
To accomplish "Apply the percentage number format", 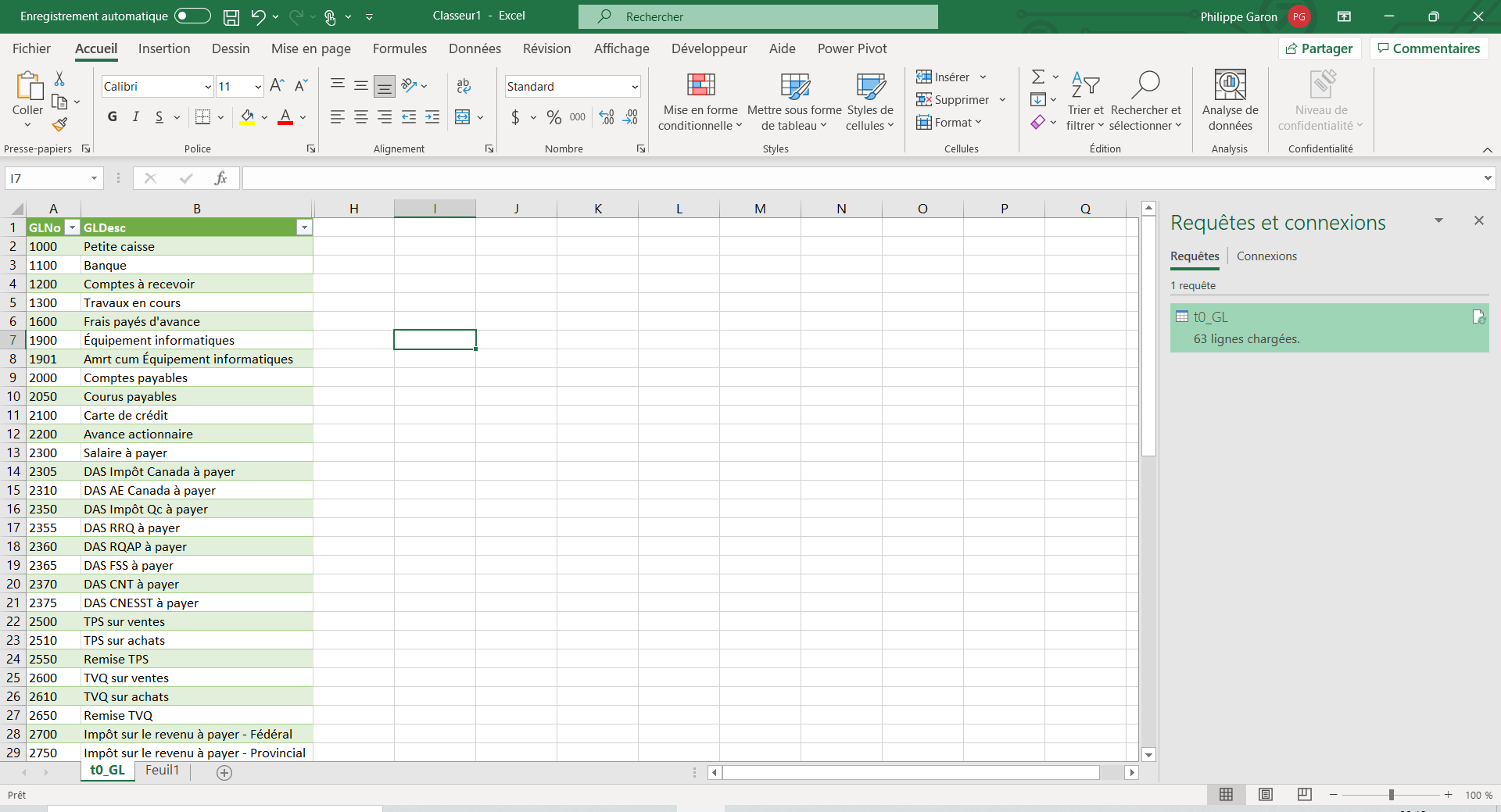I will (554, 117).
